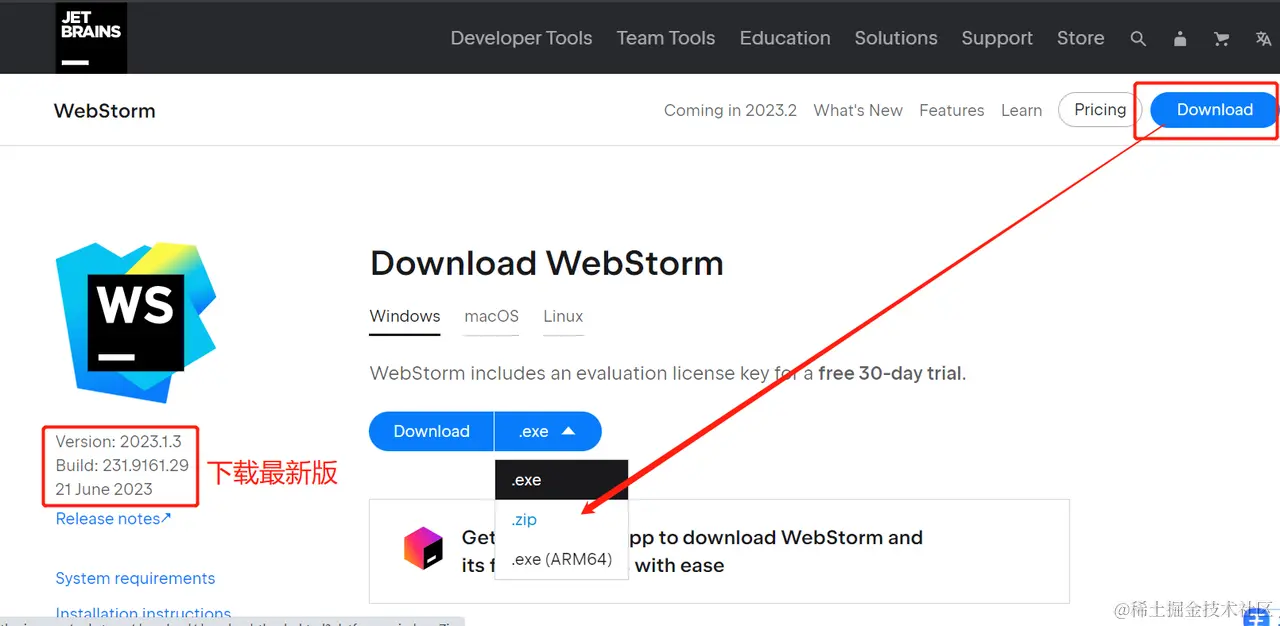This screenshot has width=1280, height=626.
Task: Click the Toolbox App cube icon
Action: pyautogui.click(x=423, y=548)
